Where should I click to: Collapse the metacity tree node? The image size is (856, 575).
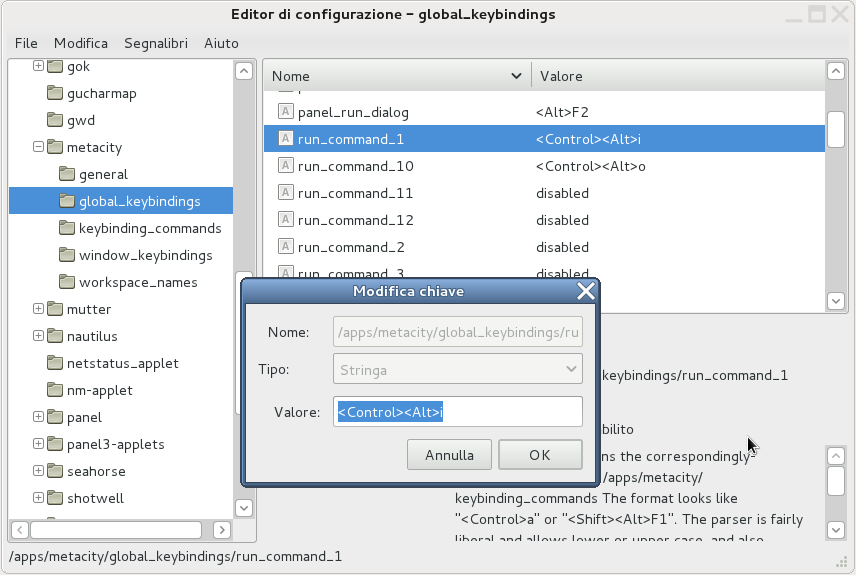[39, 147]
